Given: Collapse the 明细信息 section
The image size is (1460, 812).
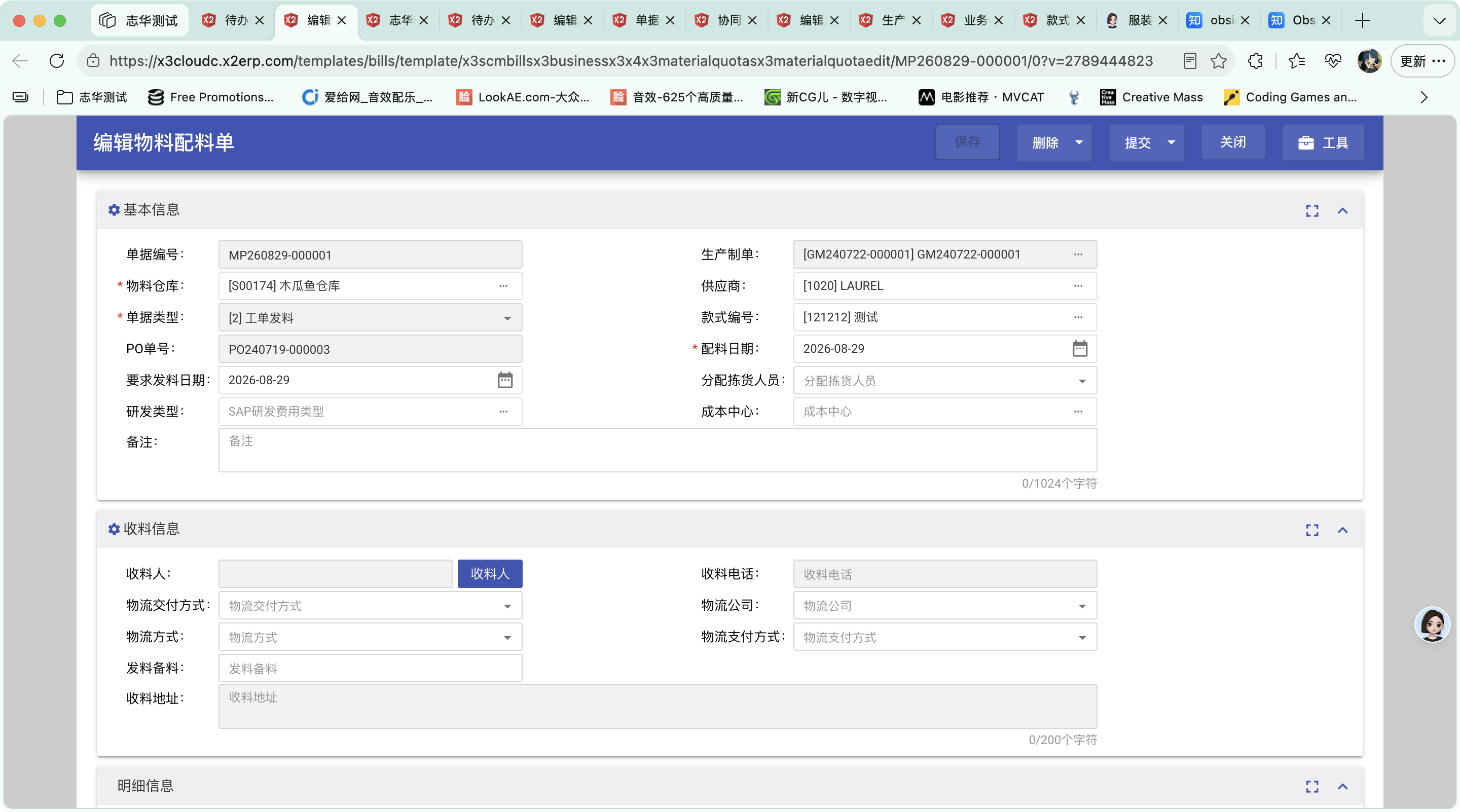Looking at the screenshot, I should click(x=1343, y=787).
